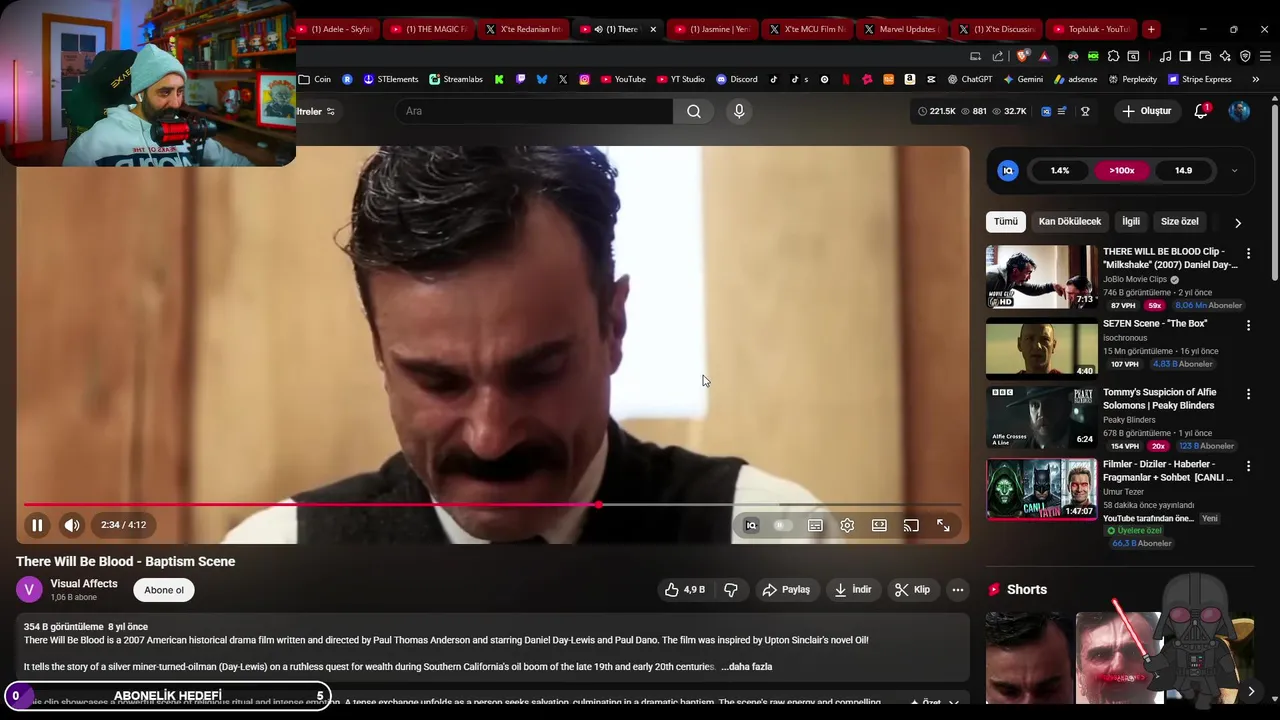Switch to the Adele - Skyfall browser tab
The height and width of the screenshot is (720, 1280).
tap(339, 29)
